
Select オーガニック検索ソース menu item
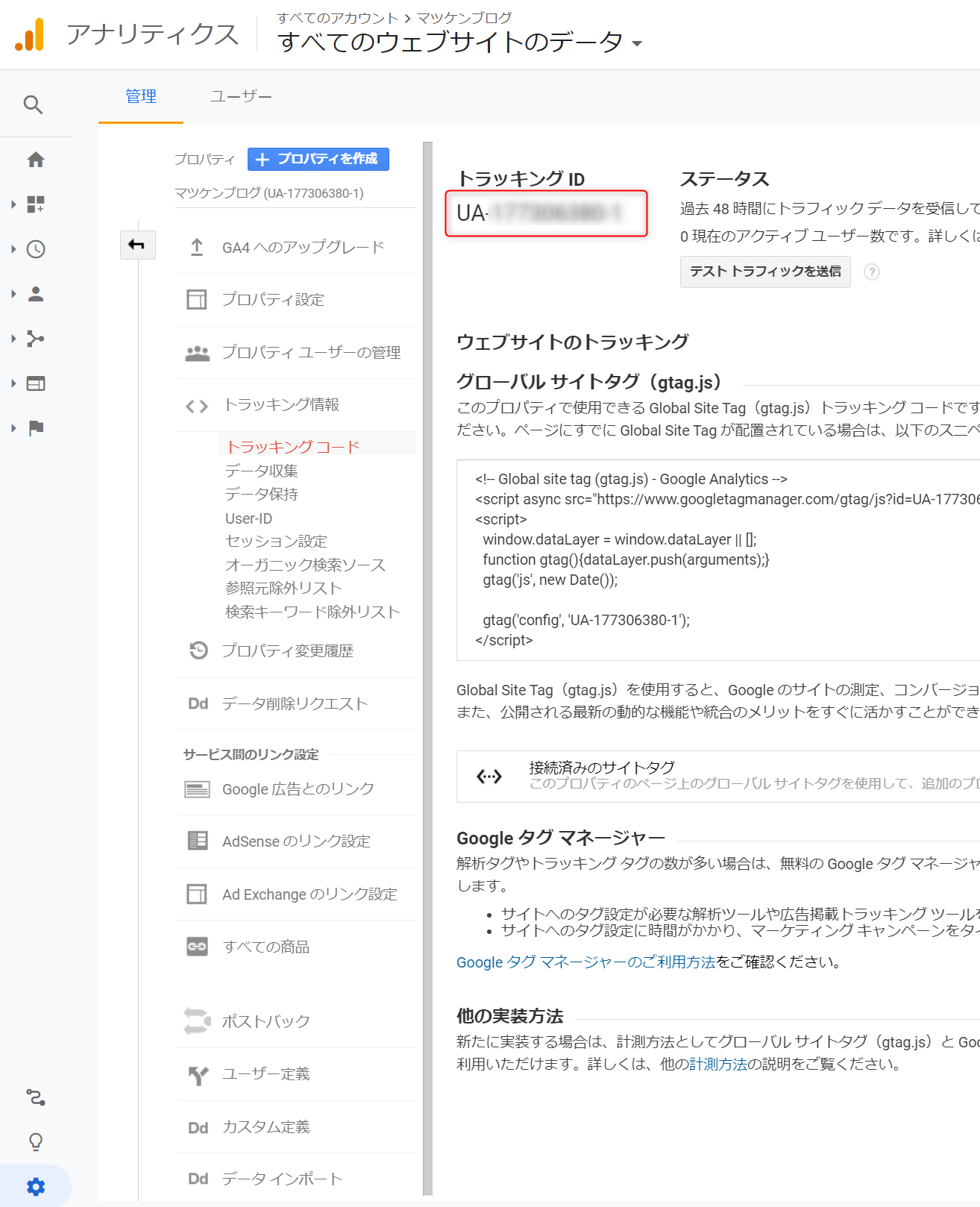pyautogui.click(x=306, y=565)
